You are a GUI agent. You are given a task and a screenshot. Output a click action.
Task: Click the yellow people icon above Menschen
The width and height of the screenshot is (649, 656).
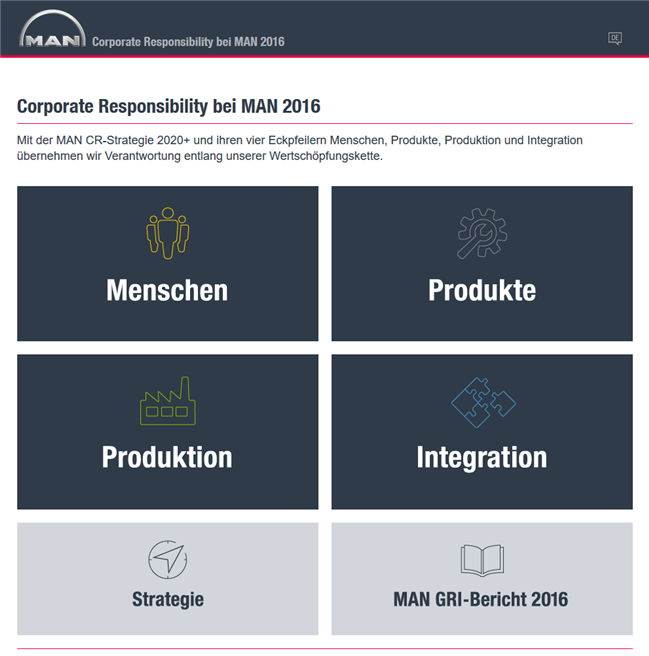tap(167, 233)
